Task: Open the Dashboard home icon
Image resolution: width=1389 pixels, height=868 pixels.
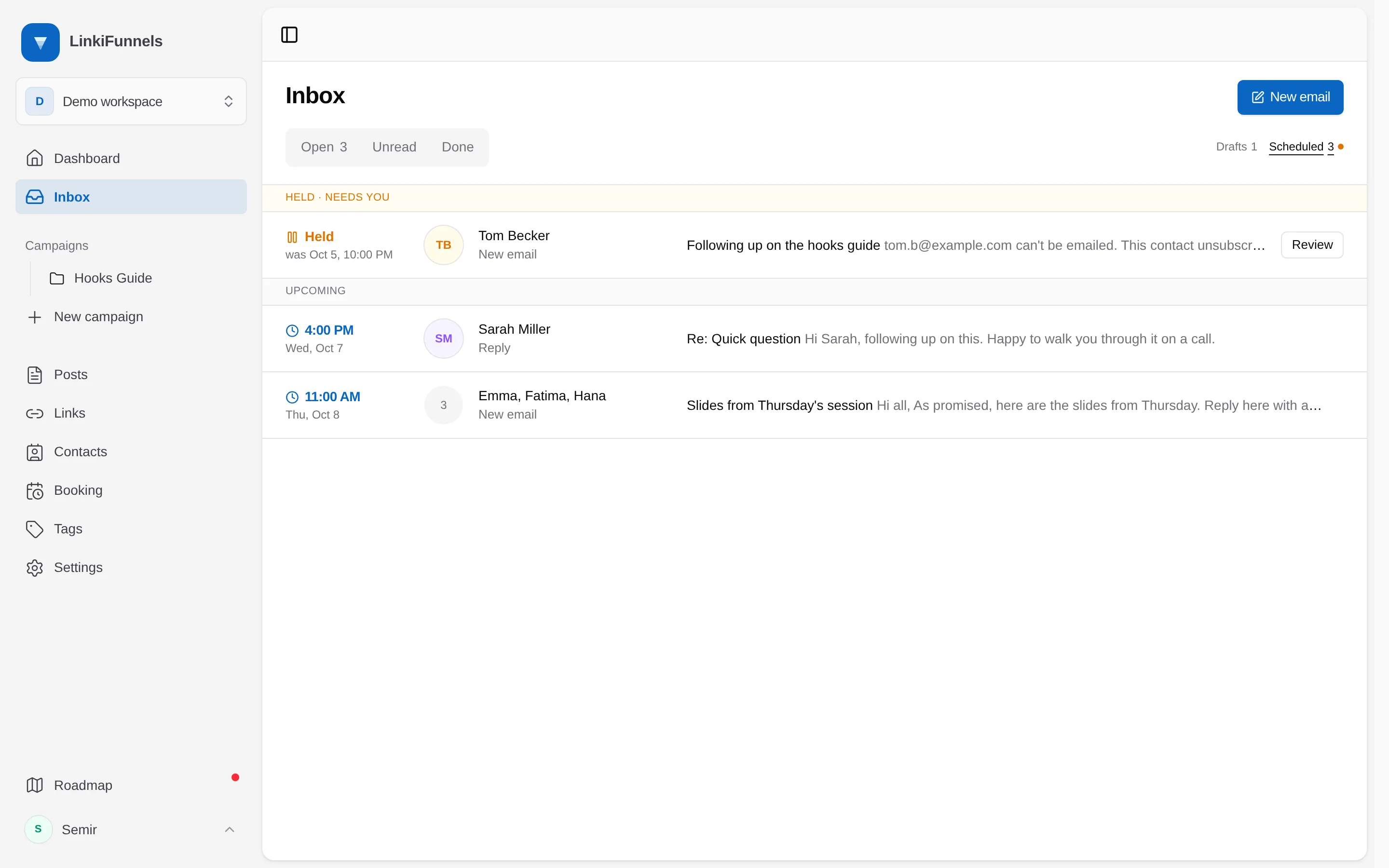Action: (x=34, y=158)
